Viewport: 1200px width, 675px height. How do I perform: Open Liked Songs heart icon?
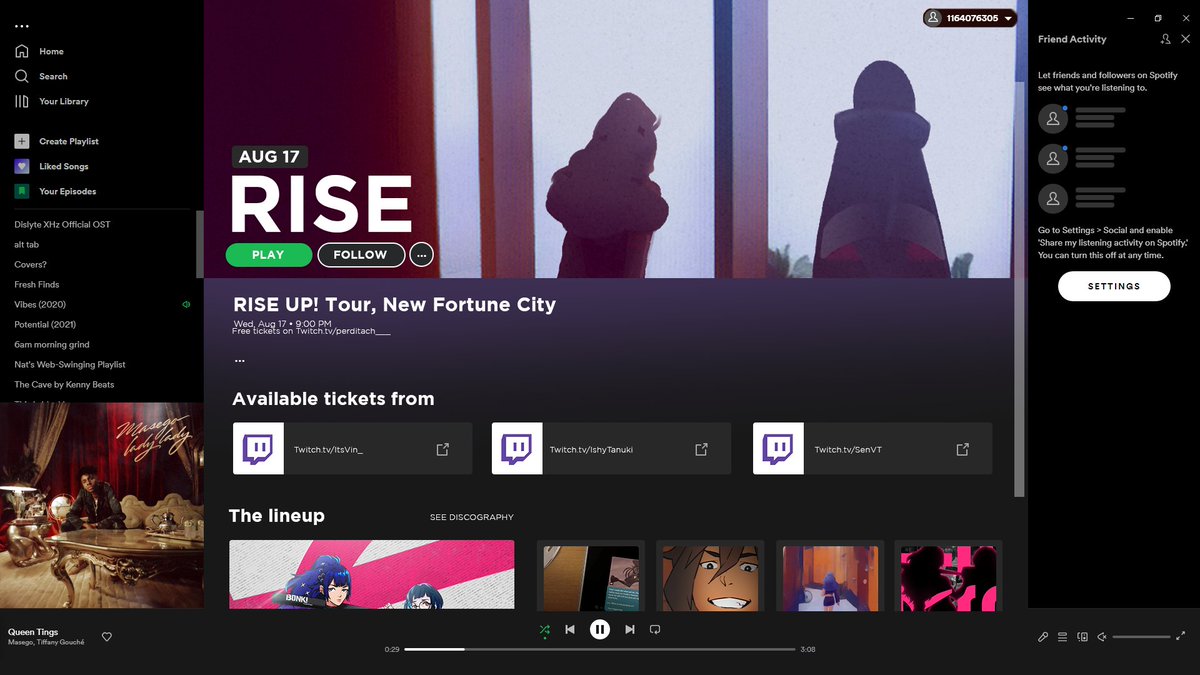[x=22, y=166]
